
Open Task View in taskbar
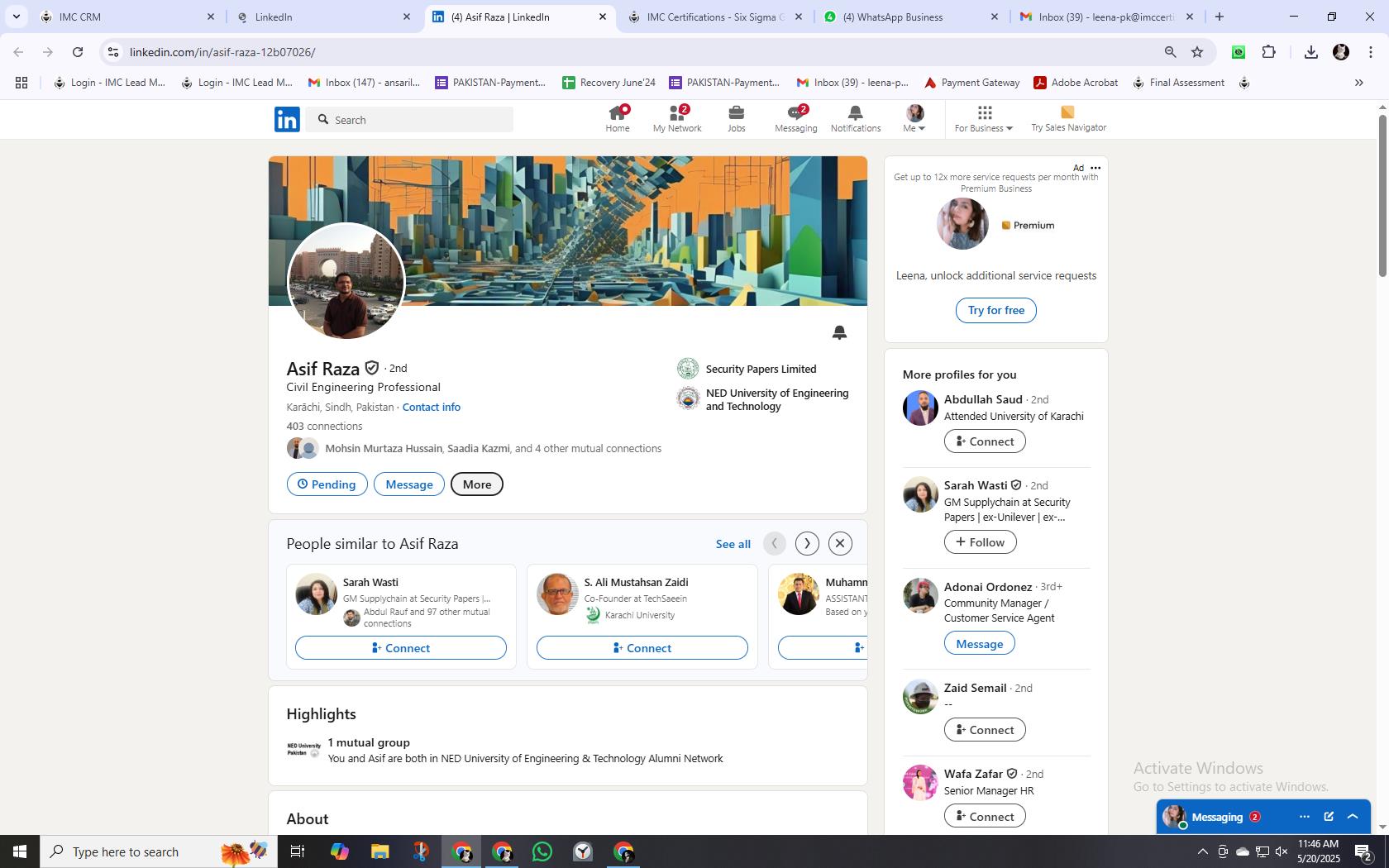298,851
